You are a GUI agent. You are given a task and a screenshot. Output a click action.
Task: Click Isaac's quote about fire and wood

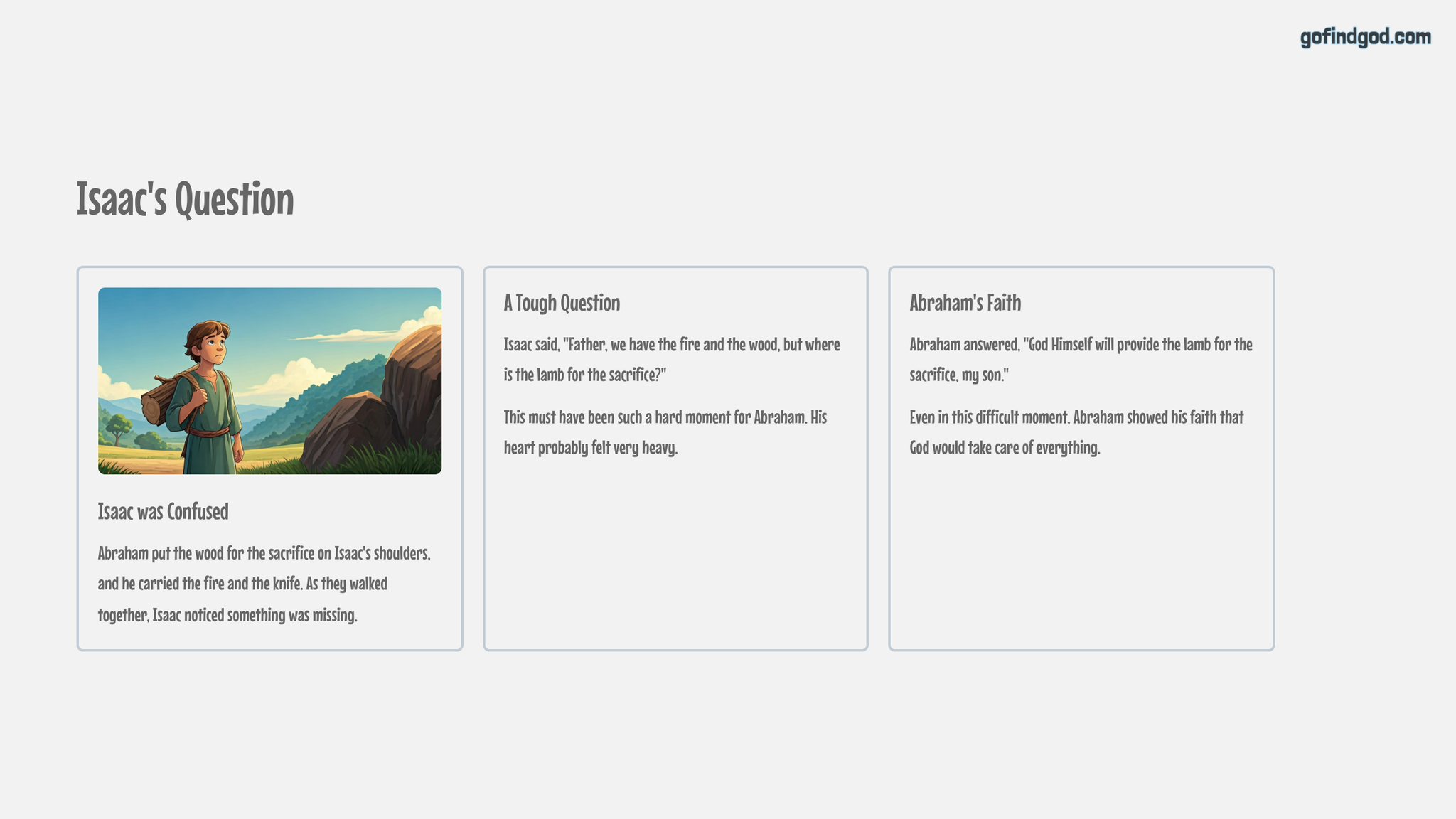click(672, 359)
